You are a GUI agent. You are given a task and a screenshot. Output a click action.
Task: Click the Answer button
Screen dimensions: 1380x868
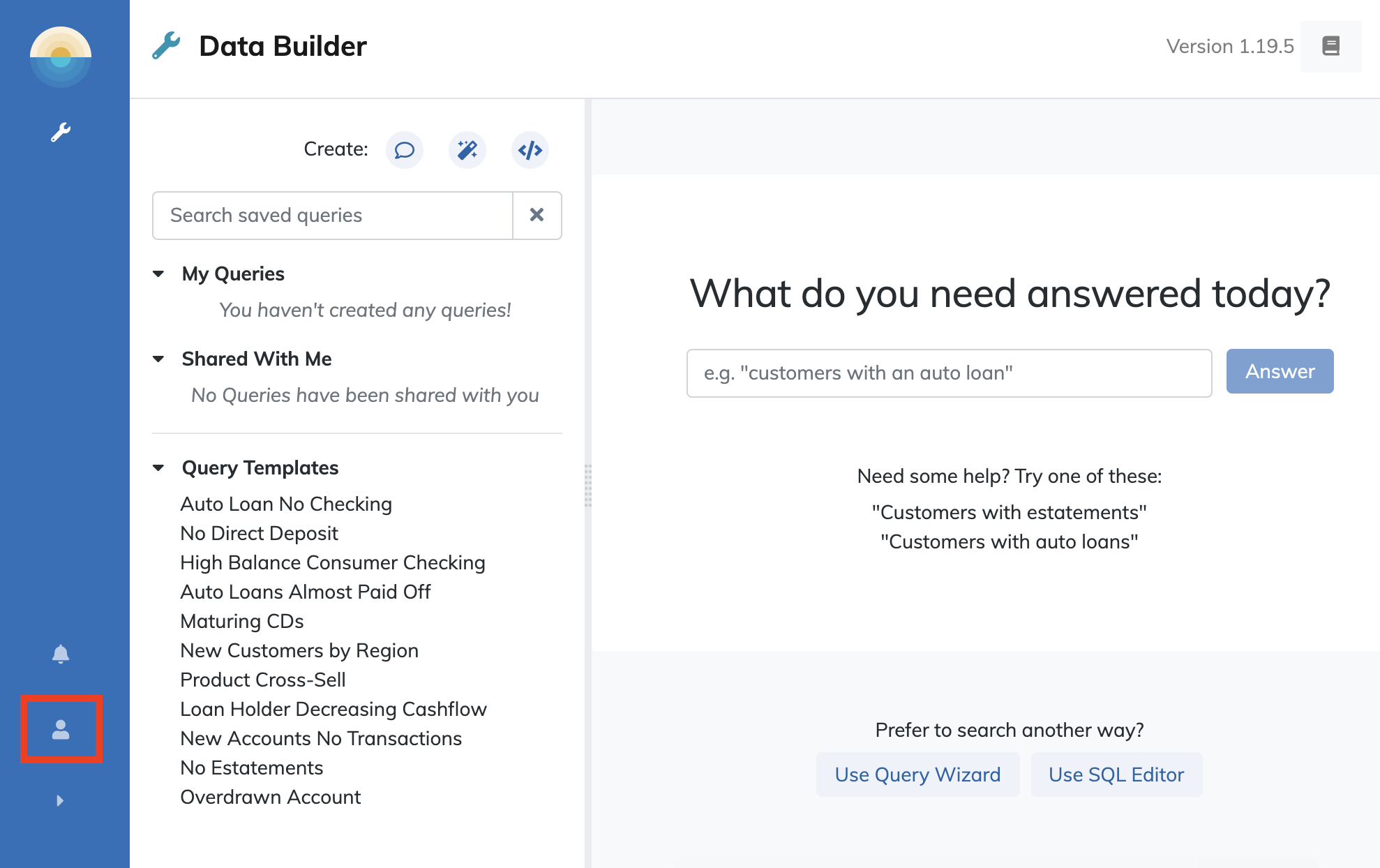click(1280, 371)
